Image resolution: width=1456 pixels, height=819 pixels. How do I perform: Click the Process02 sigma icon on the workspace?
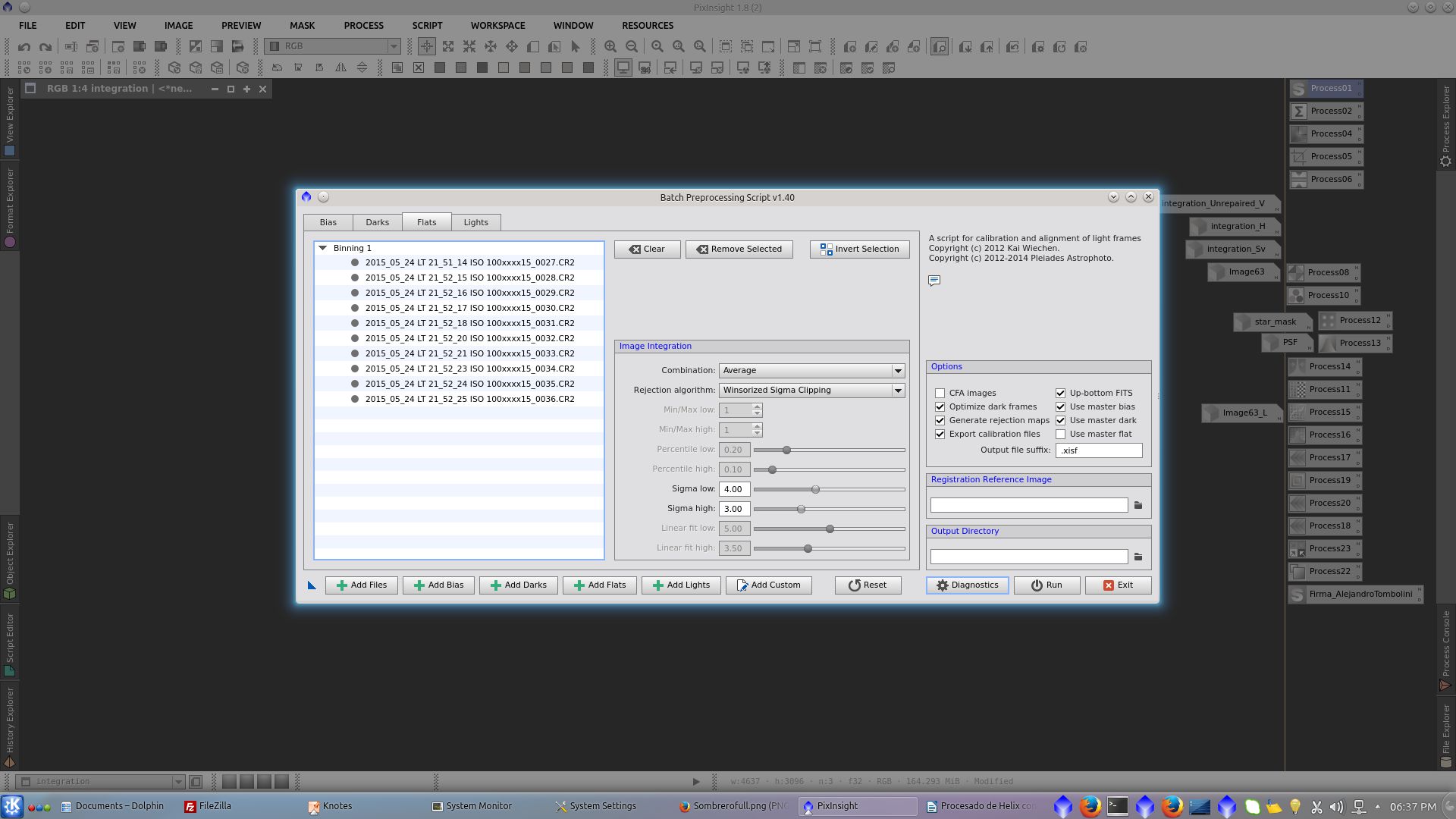(x=1326, y=111)
